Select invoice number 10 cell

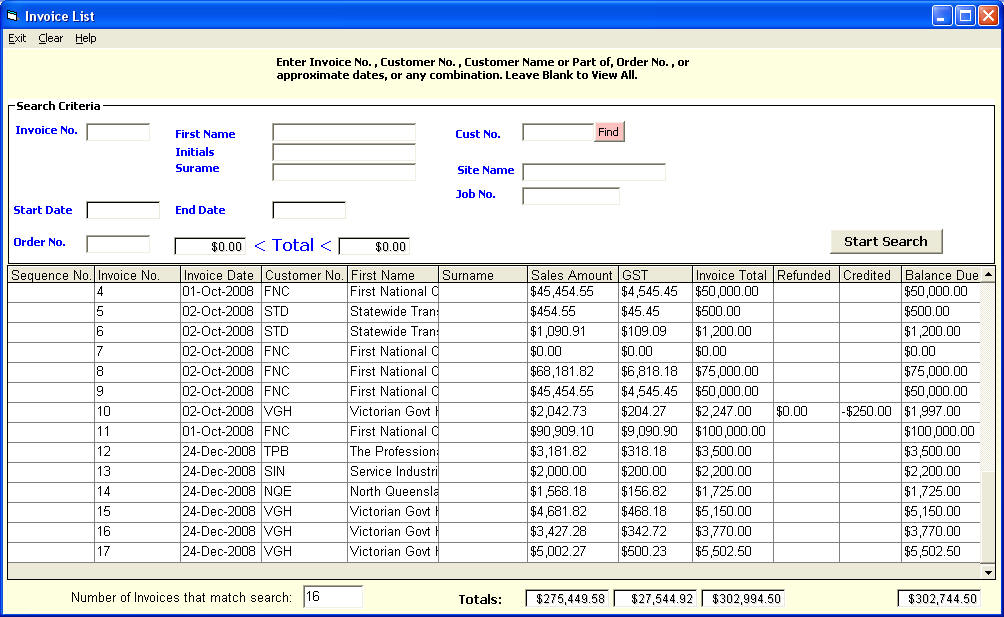tap(137, 412)
